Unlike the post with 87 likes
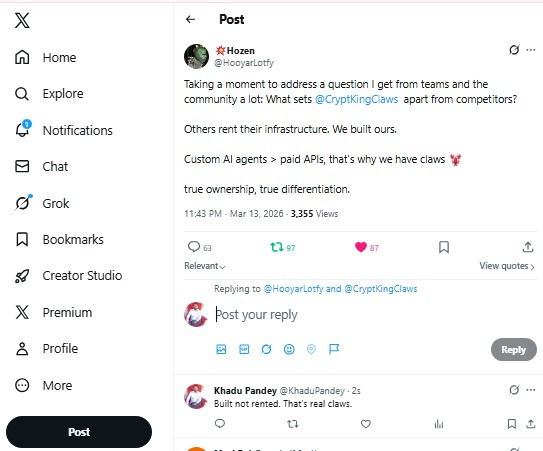 (361, 247)
